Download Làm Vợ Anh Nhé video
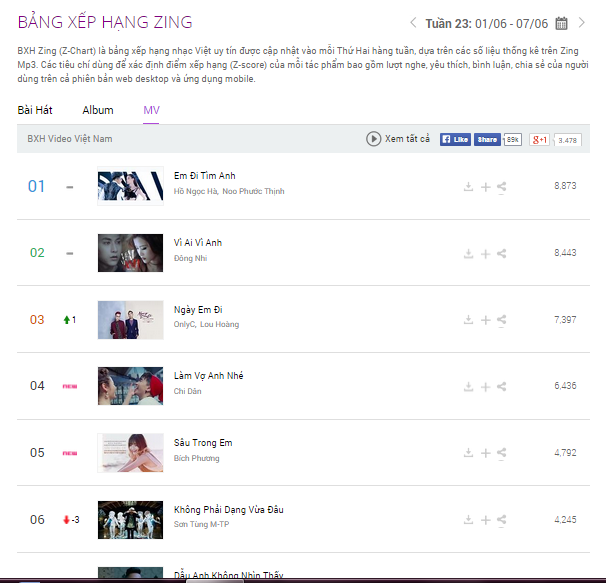 click(468, 387)
